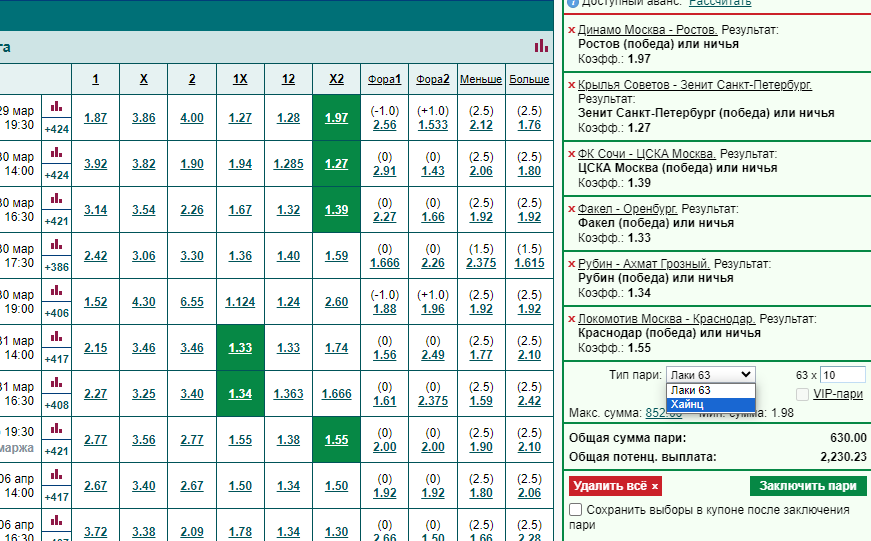The height and width of the screenshot is (541, 871).
Task: Show +406 extra markets for 19:00 match
Action: pyautogui.click(x=57, y=313)
